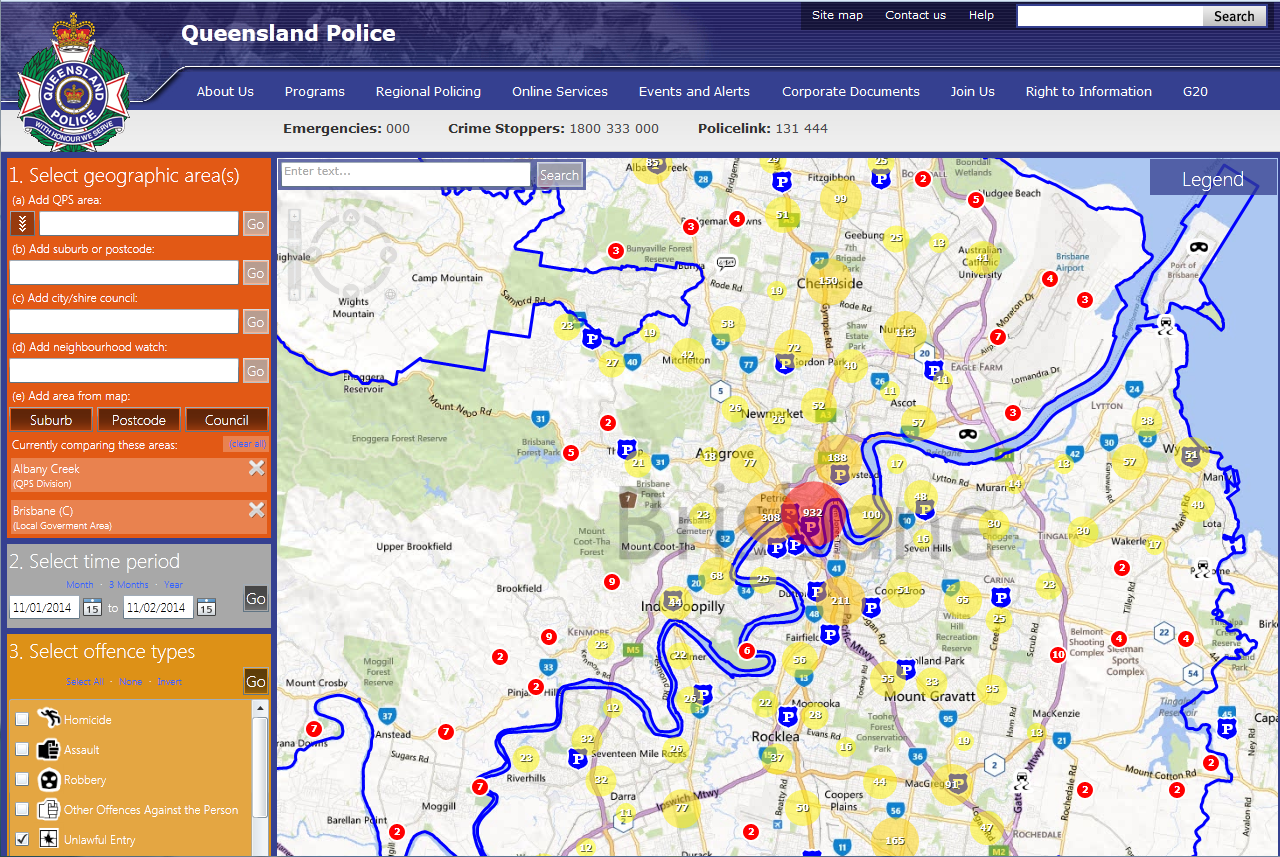
Task: Open the Programs navigation menu
Action: [314, 91]
